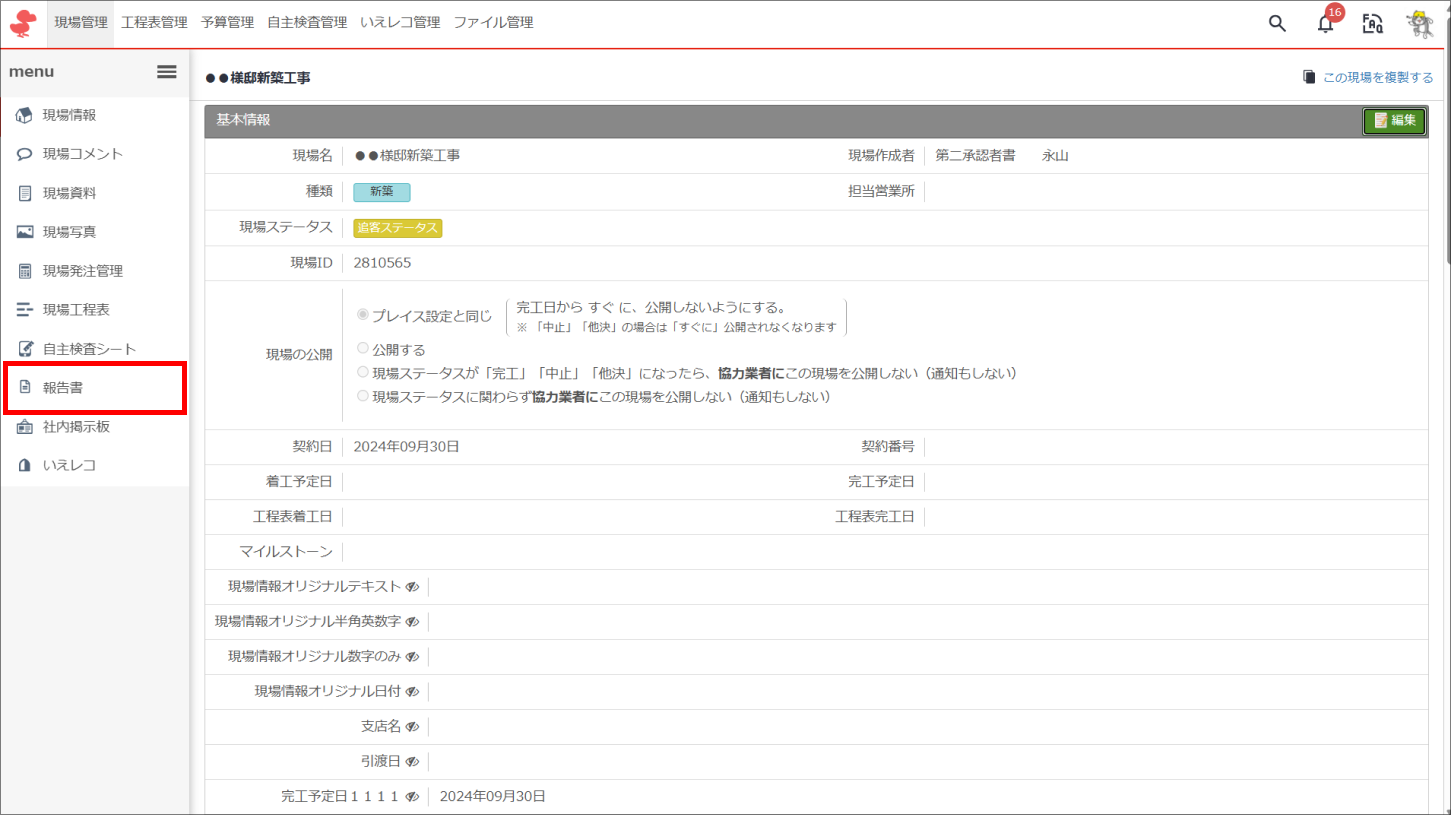Switch to 工程表管理 top menu
Viewport: 1451px width, 815px height.
[154, 22]
